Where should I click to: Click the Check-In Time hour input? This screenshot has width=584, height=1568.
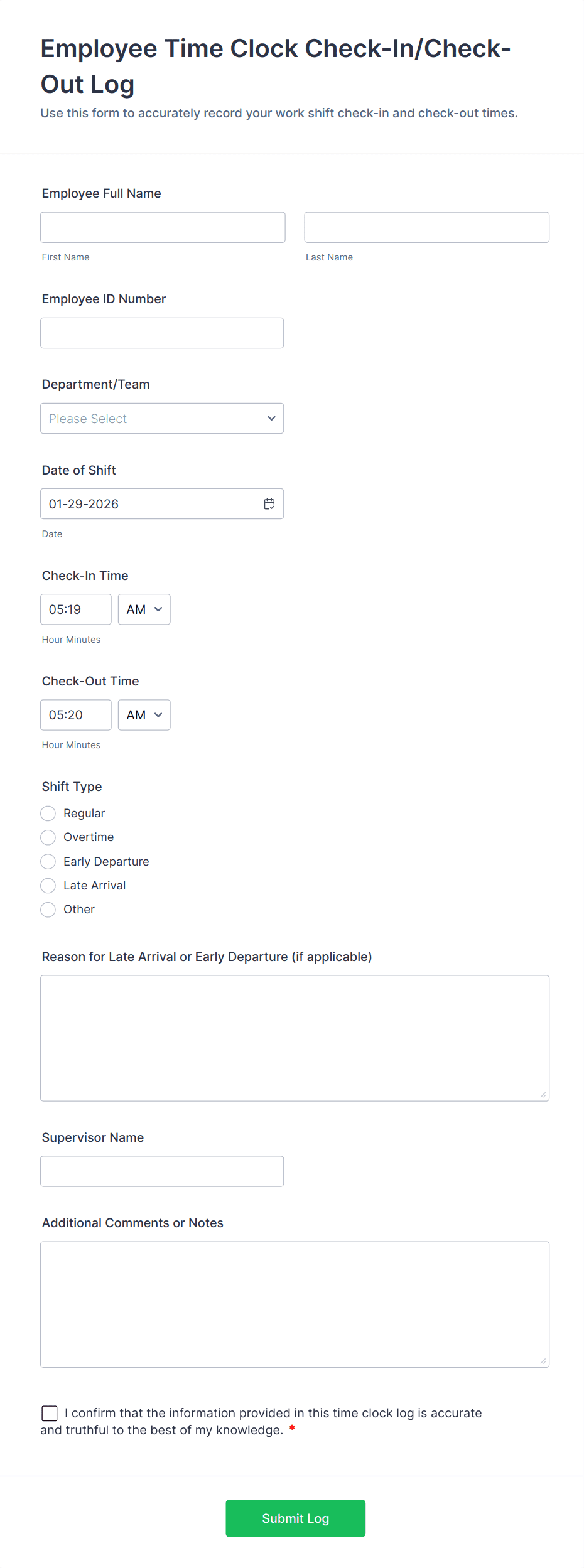tap(75, 609)
